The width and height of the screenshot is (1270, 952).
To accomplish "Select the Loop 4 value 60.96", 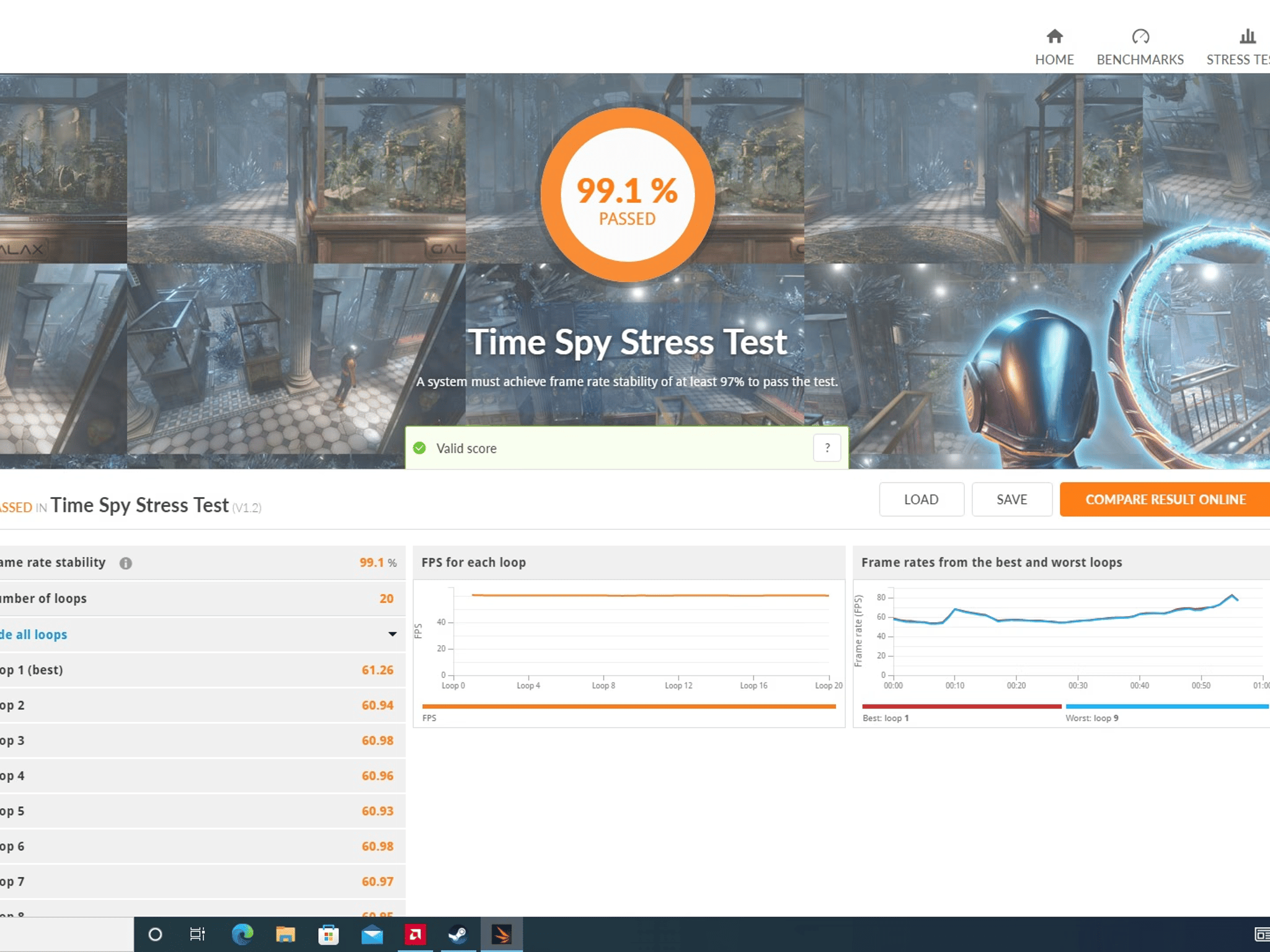I will (x=378, y=776).
